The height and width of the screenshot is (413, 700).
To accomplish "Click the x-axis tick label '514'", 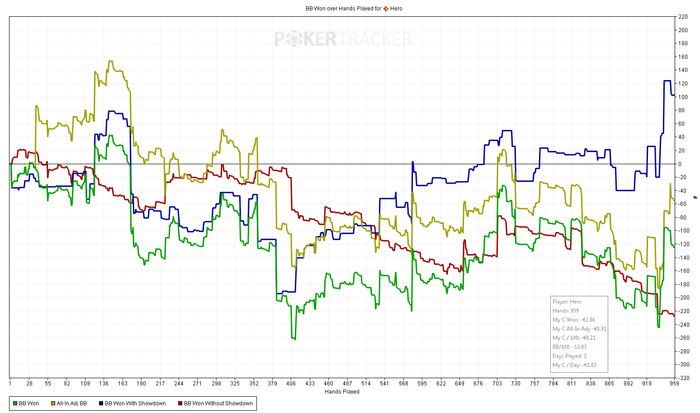I will [x=366, y=384].
